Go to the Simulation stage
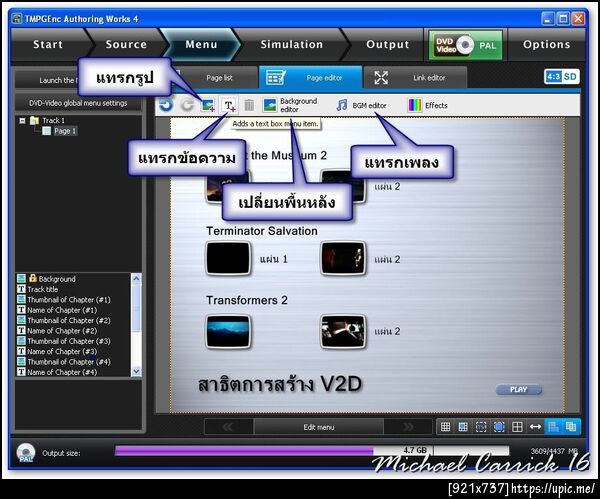Viewport: 600px width, 499px height. 292,44
